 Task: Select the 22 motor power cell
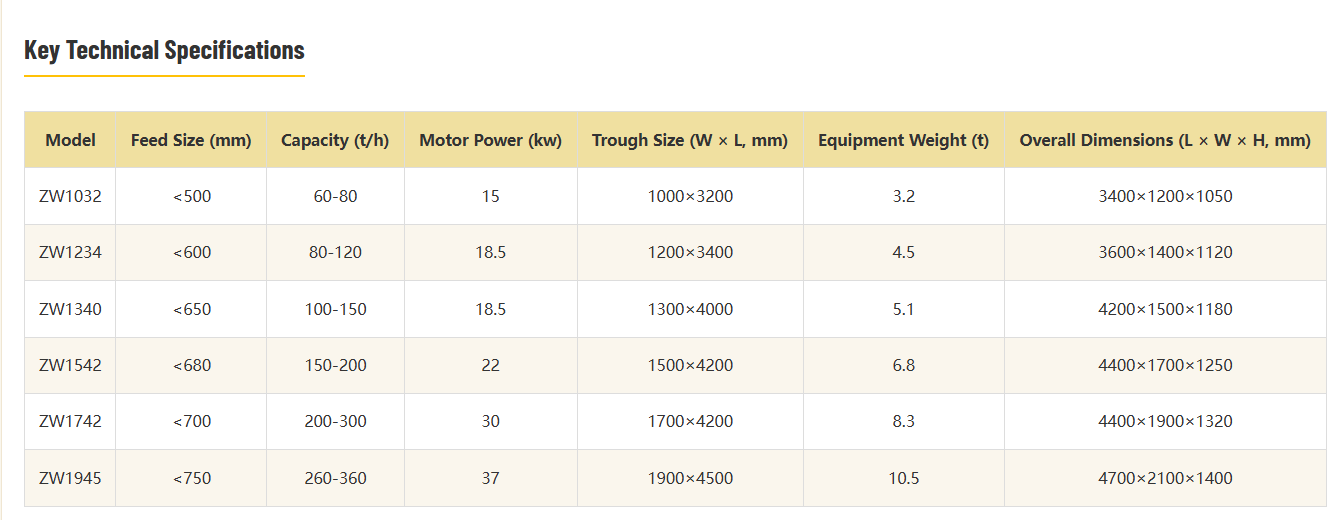(490, 365)
